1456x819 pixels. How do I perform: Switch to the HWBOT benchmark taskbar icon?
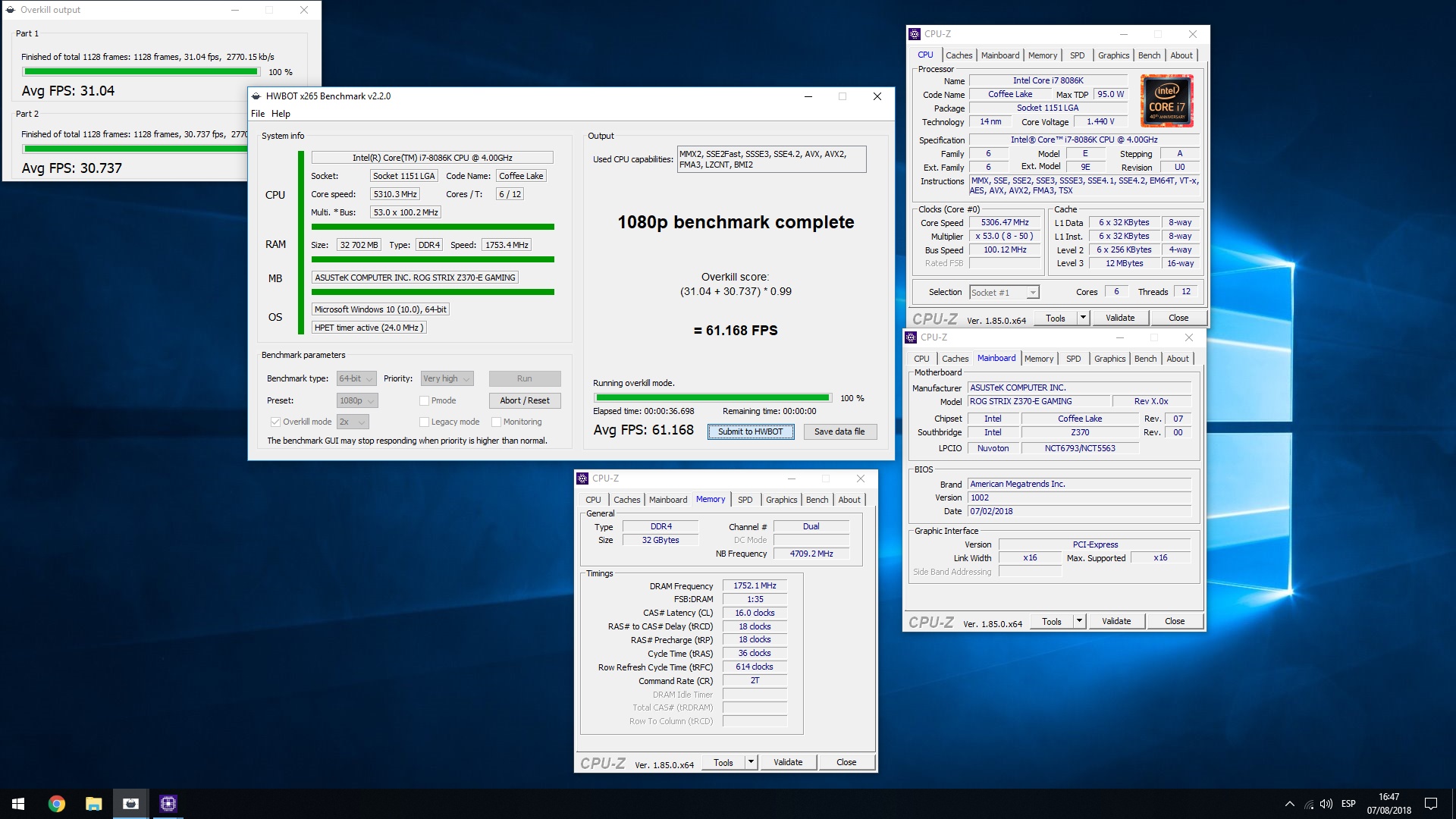pyautogui.click(x=130, y=804)
